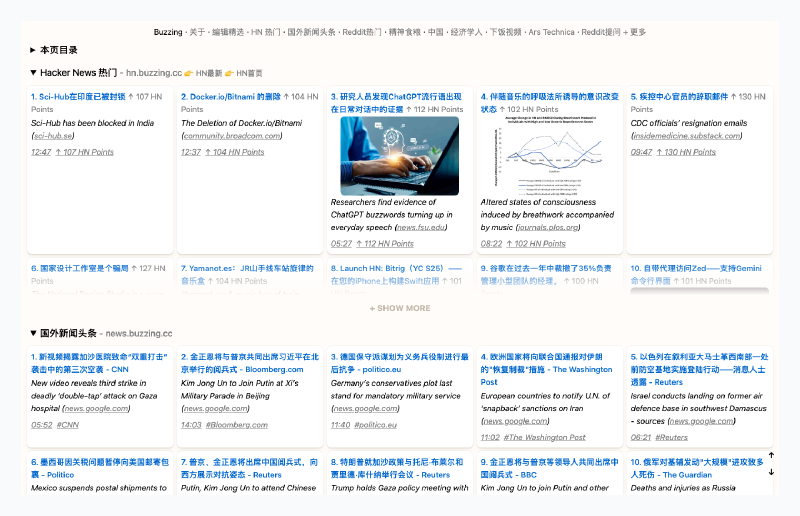
Task: Click SHOW MORE under Hacker News
Action: (x=400, y=308)
